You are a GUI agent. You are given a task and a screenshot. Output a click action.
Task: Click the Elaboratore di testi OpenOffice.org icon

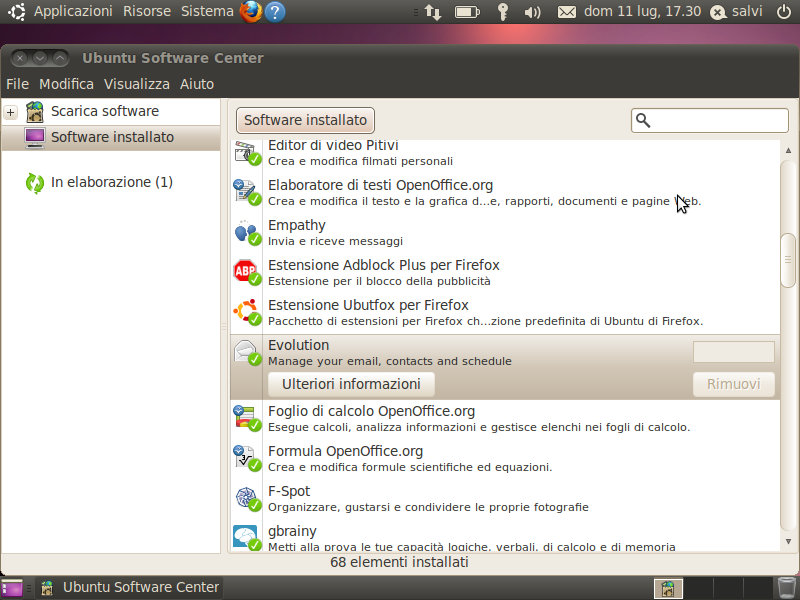(x=247, y=192)
